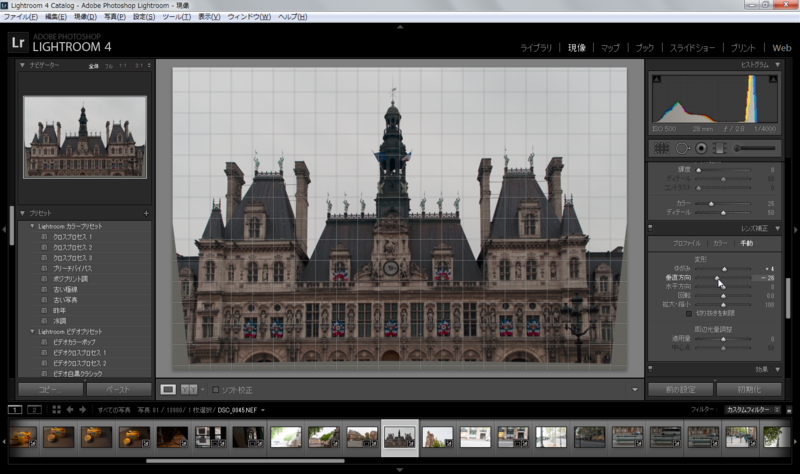Expand the 効果 panel triangle
Image resolution: width=800 pixels, height=474 pixels.
coord(778,369)
